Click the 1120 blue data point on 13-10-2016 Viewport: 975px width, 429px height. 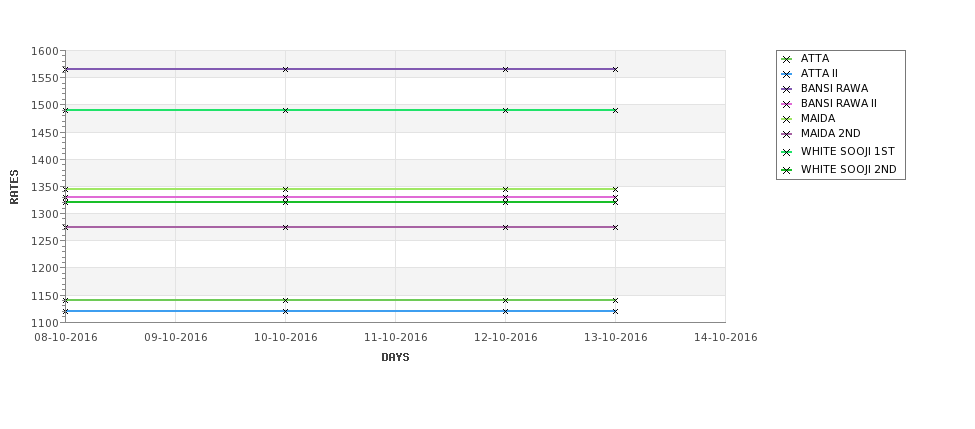pyautogui.click(x=616, y=311)
